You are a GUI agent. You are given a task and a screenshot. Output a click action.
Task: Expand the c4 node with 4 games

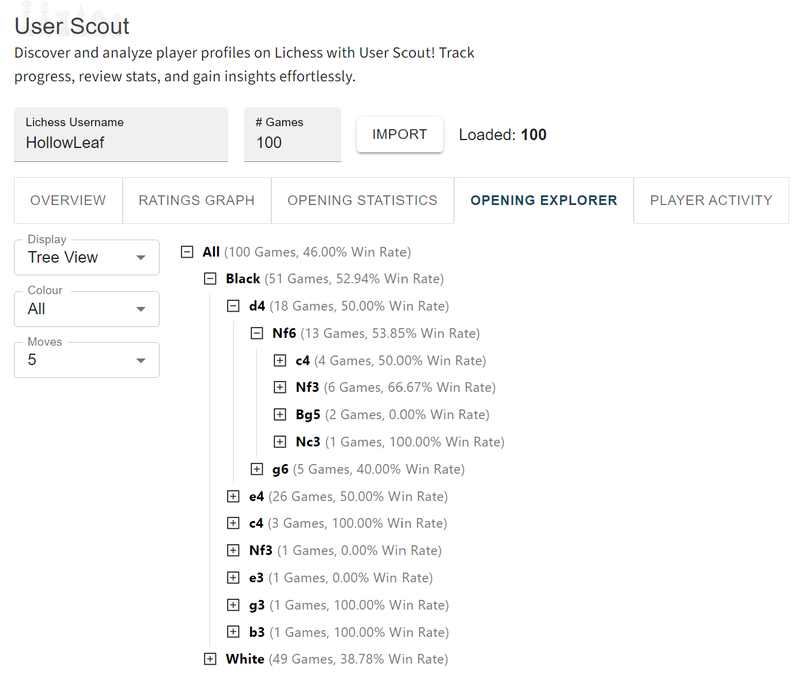point(280,360)
